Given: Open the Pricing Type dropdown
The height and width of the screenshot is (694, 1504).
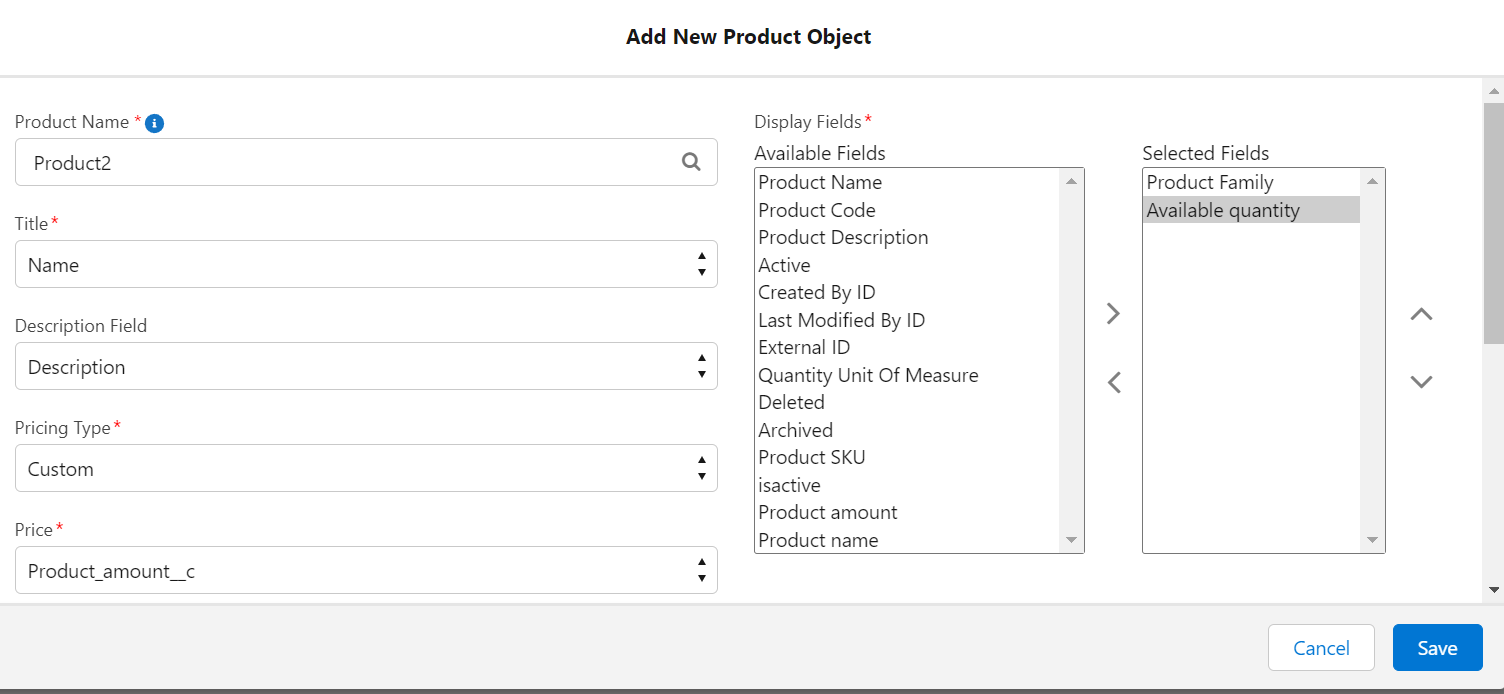Looking at the screenshot, I should (366, 469).
